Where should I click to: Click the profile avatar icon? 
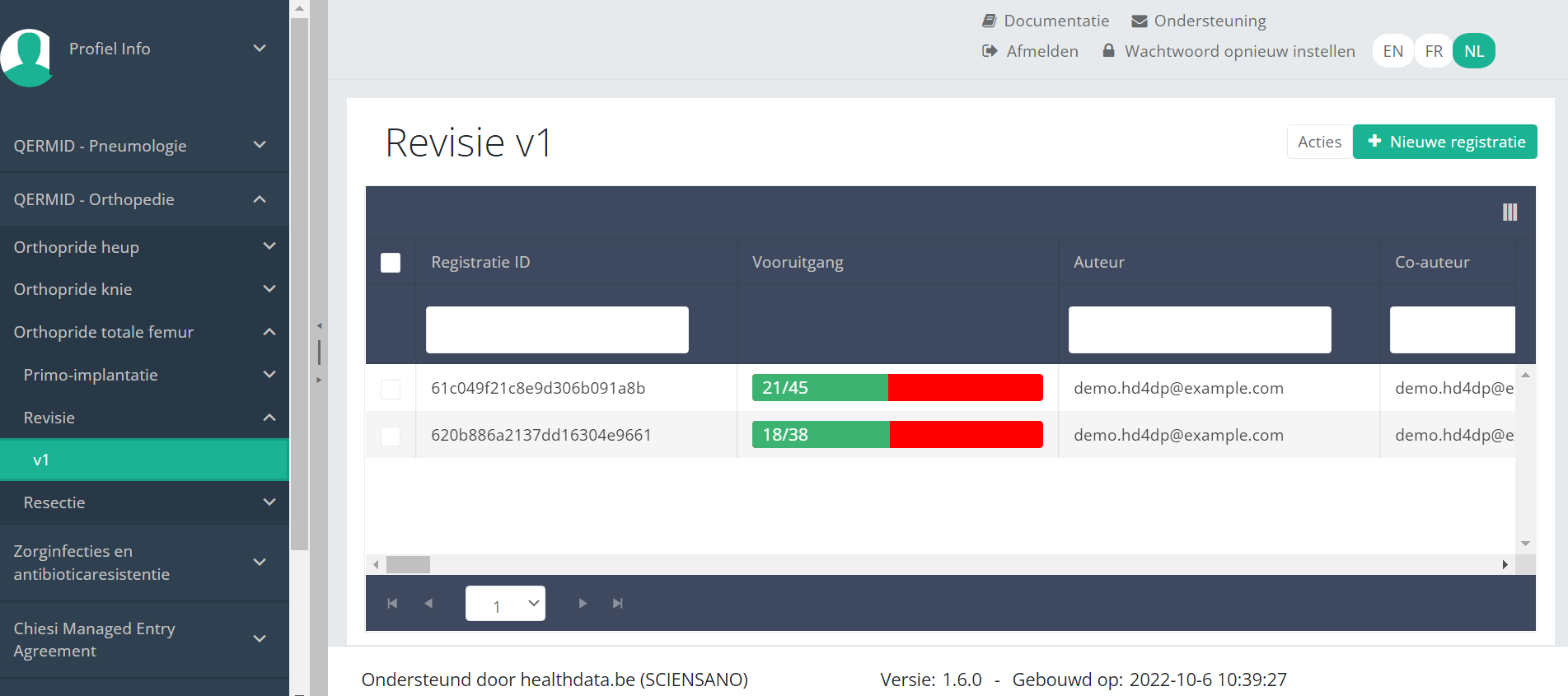coord(28,56)
